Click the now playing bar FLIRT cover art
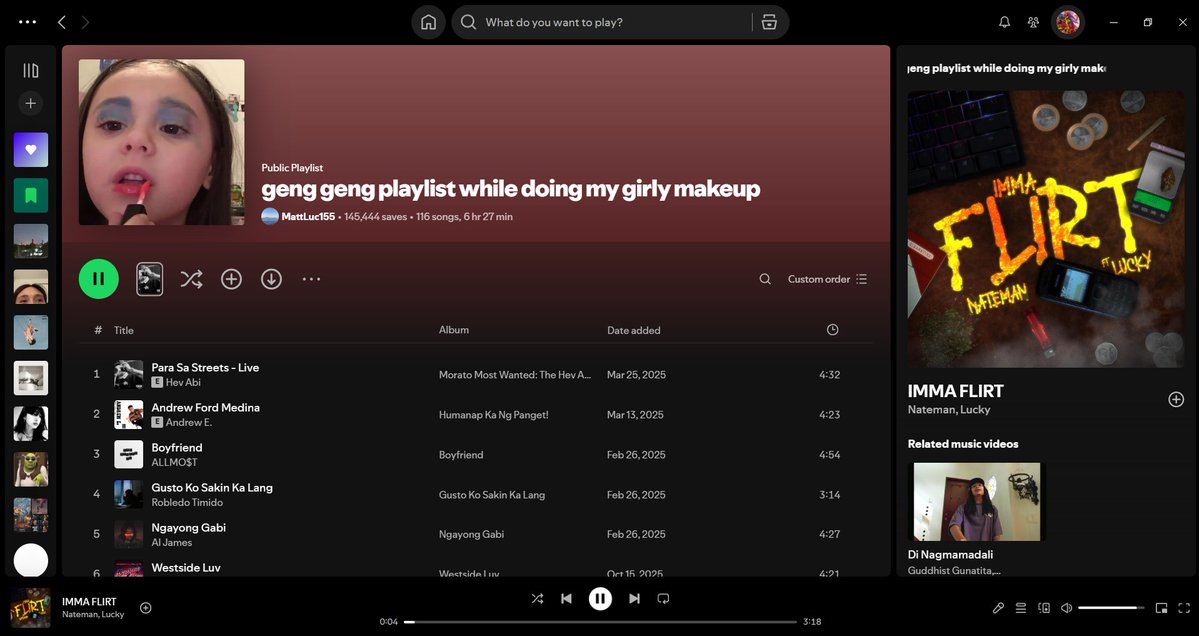The image size is (1199, 636). point(31,608)
